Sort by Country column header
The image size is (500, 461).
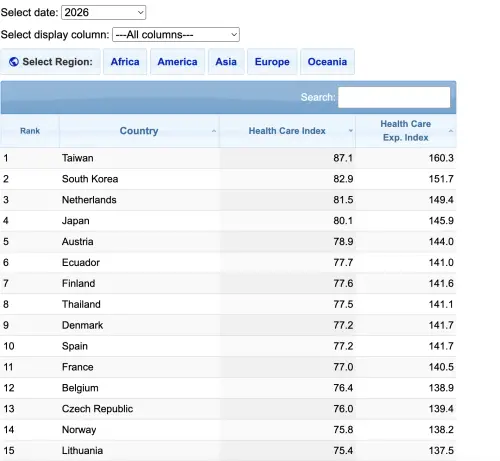coord(139,131)
